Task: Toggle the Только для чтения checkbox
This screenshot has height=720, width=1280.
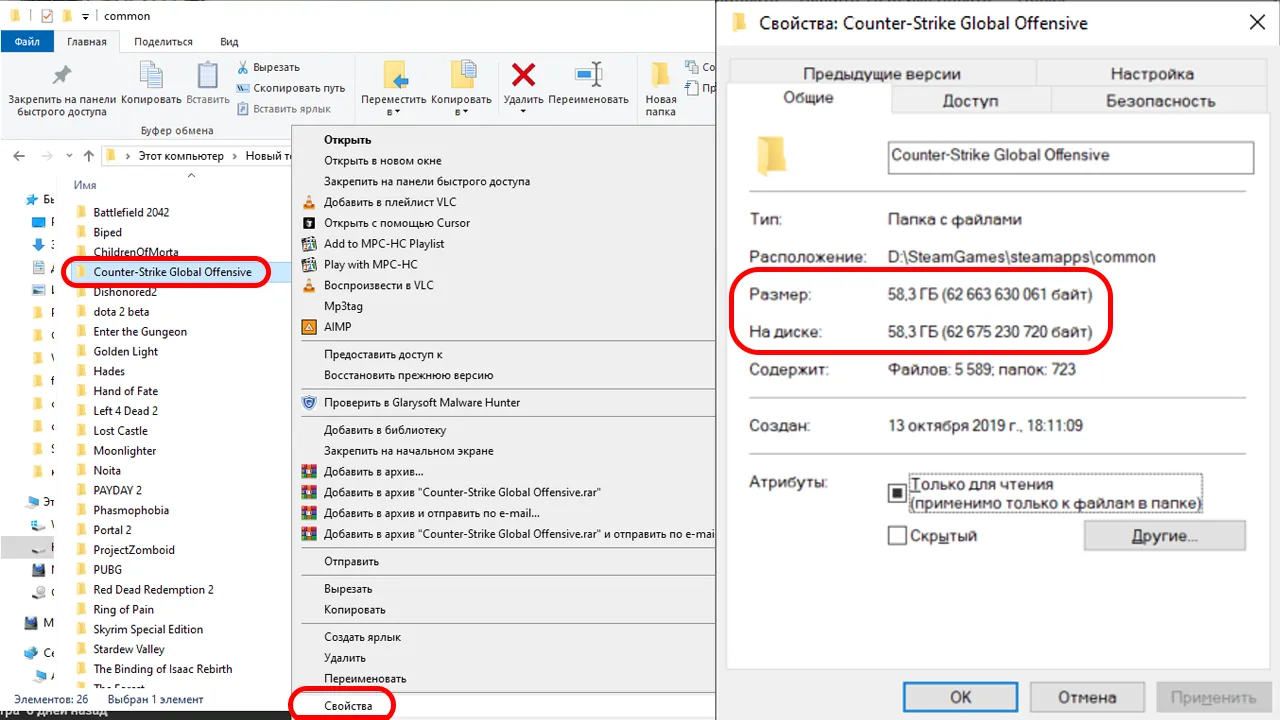Action: pyautogui.click(x=897, y=493)
